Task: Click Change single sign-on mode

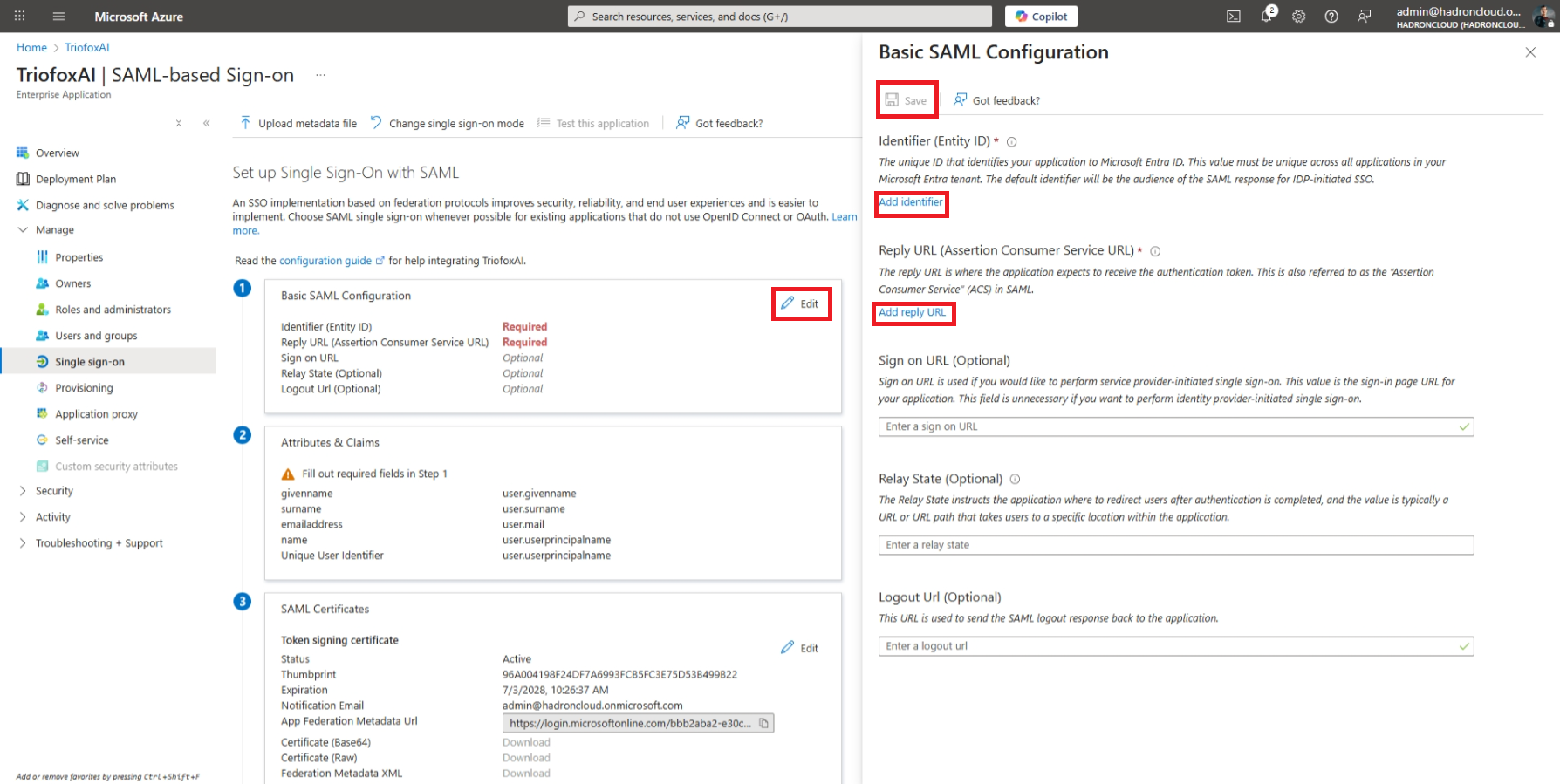Action: click(x=448, y=123)
